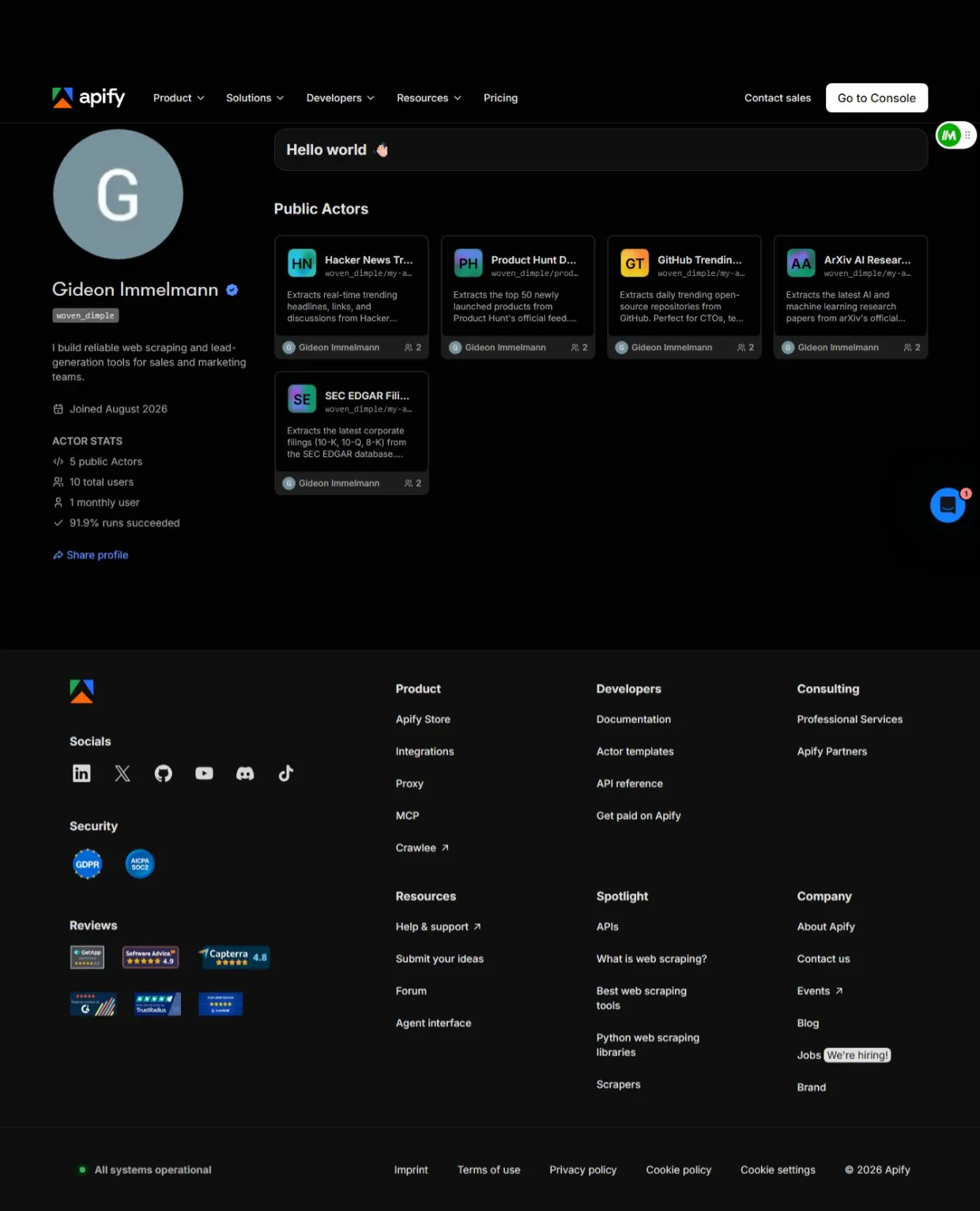Screen dimensions: 980x1211
Task: Click the G profile avatar
Action: (x=118, y=194)
